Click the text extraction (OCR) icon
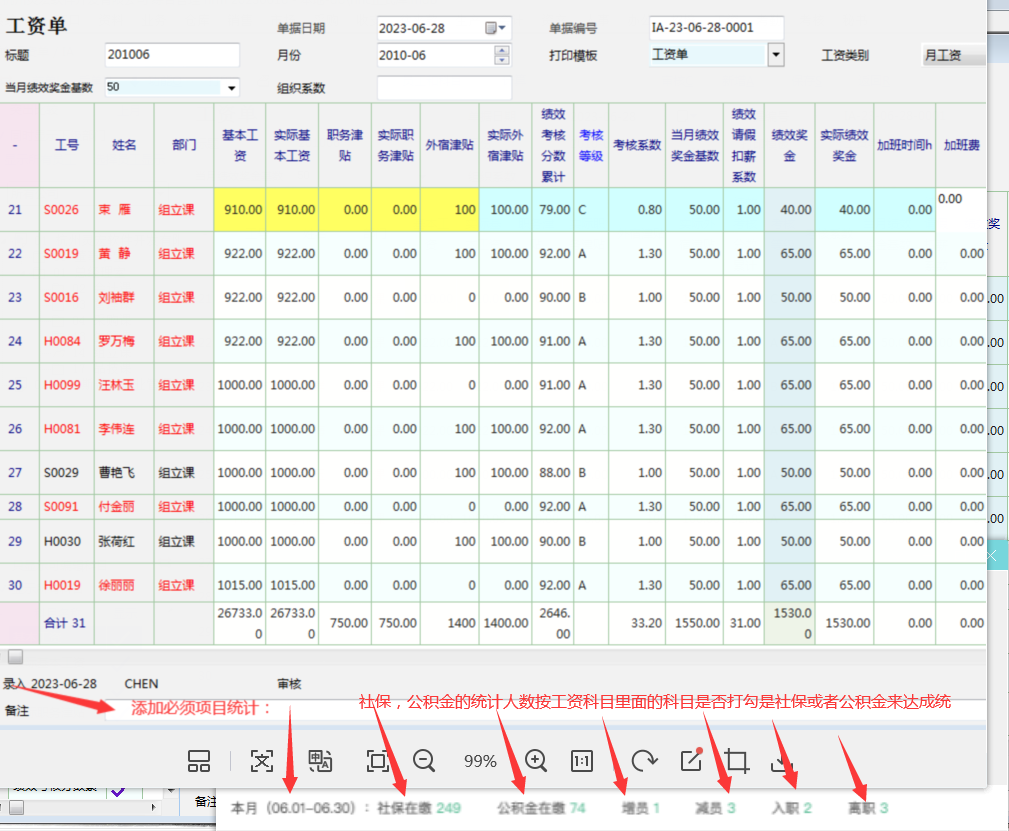The width and height of the screenshot is (1009, 831). point(261,761)
